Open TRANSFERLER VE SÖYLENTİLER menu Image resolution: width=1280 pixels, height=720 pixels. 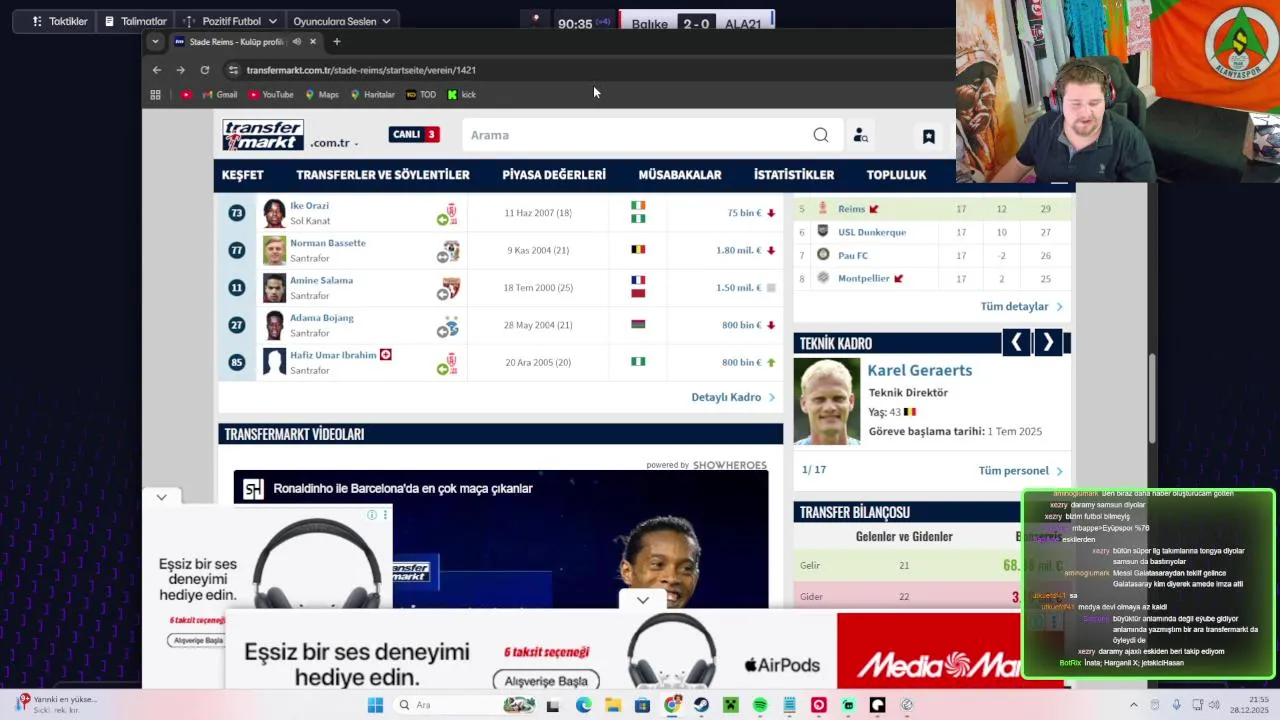point(383,175)
